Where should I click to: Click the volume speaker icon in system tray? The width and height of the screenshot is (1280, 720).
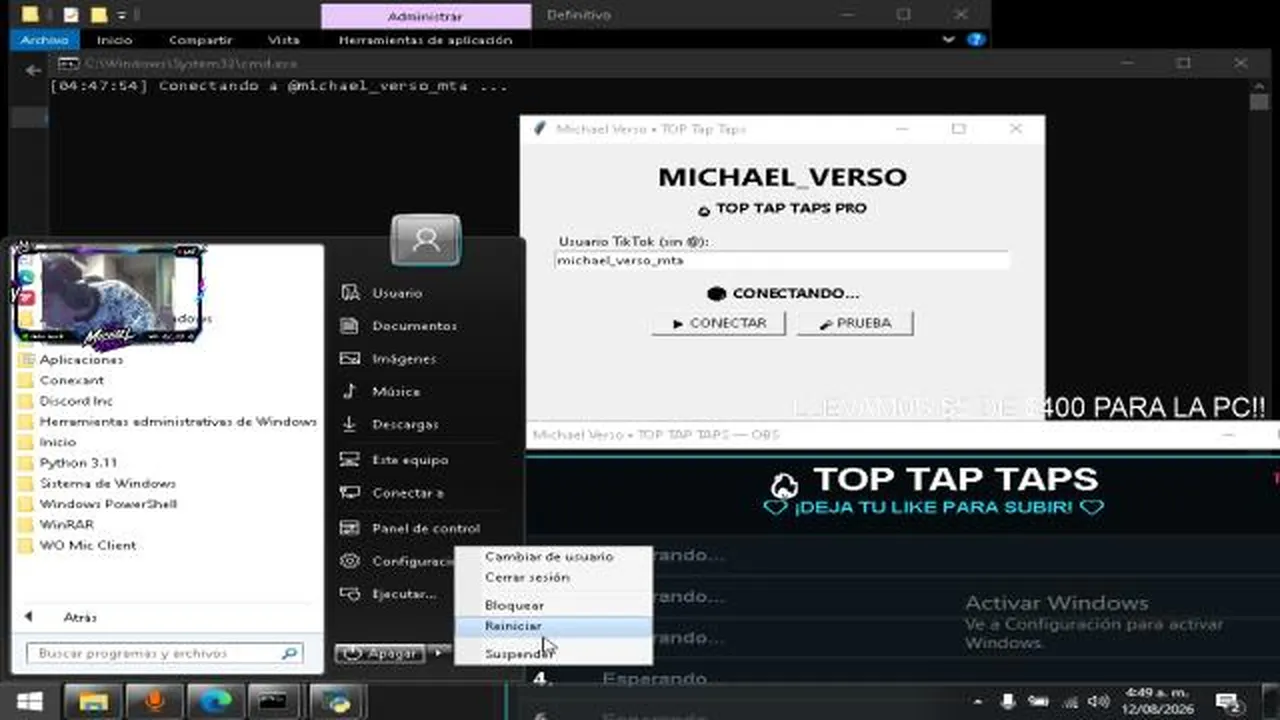[x=1098, y=702]
